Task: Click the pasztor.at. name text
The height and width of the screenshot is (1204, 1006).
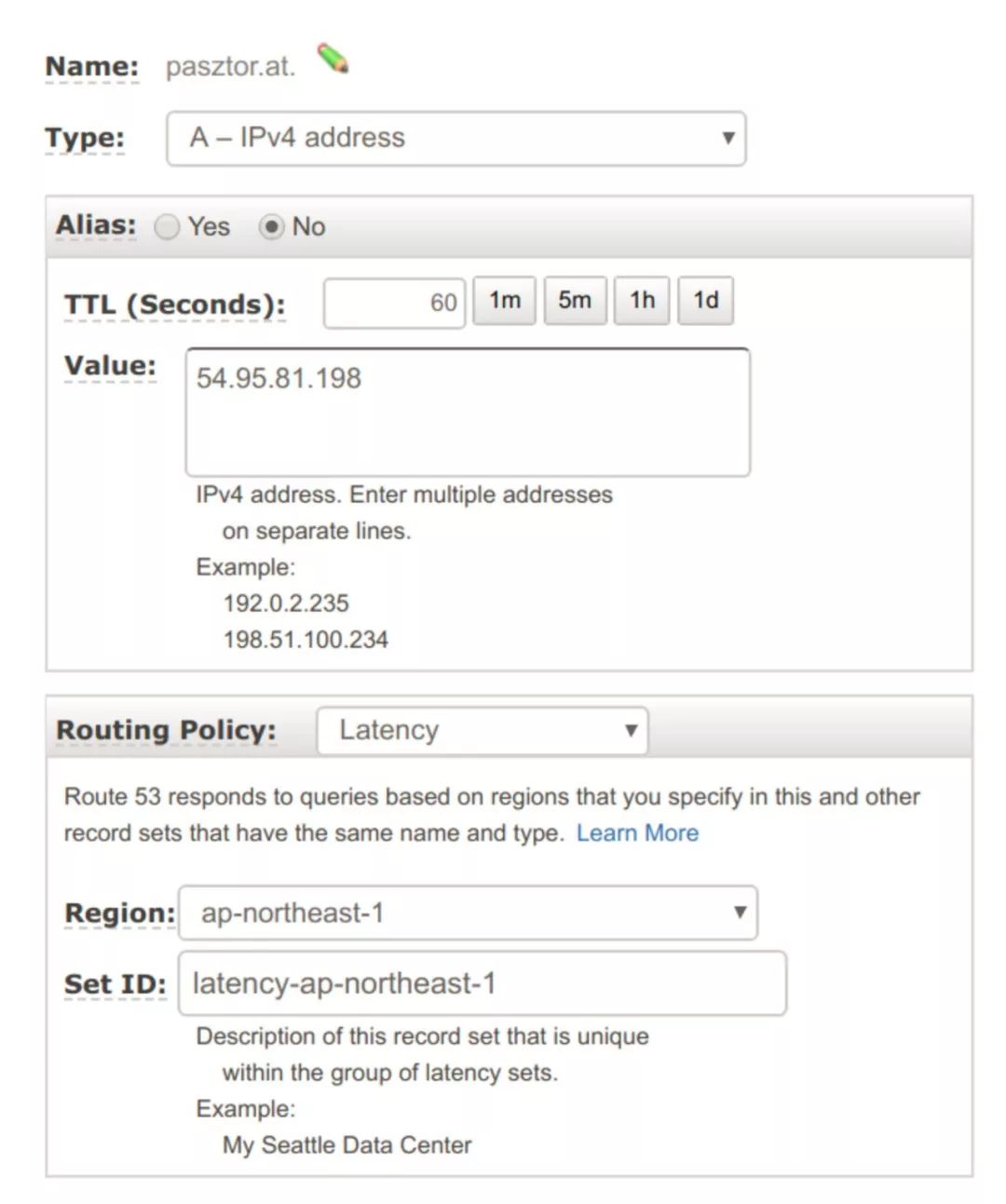Action: click(230, 67)
